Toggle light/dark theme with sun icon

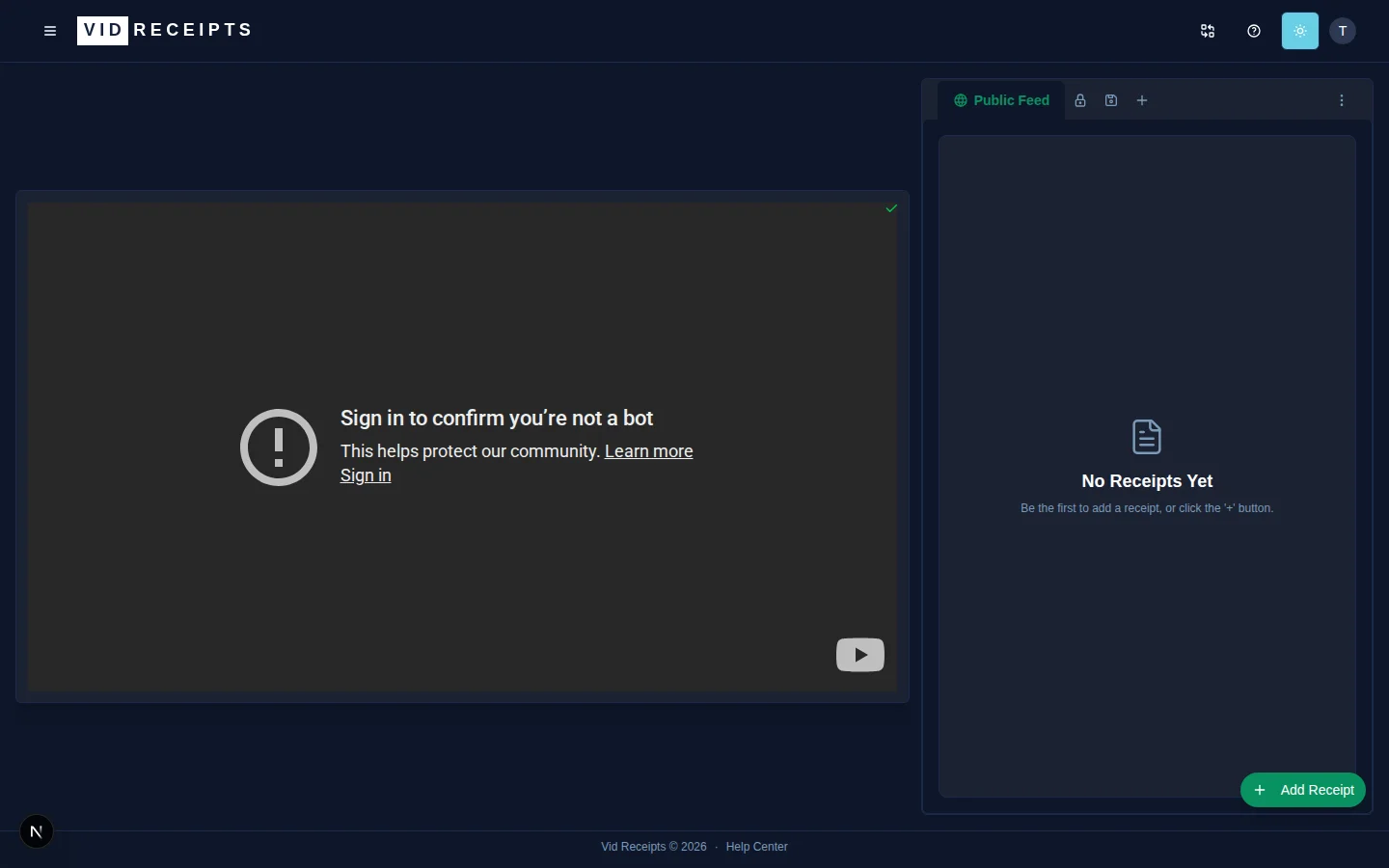[x=1299, y=31]
